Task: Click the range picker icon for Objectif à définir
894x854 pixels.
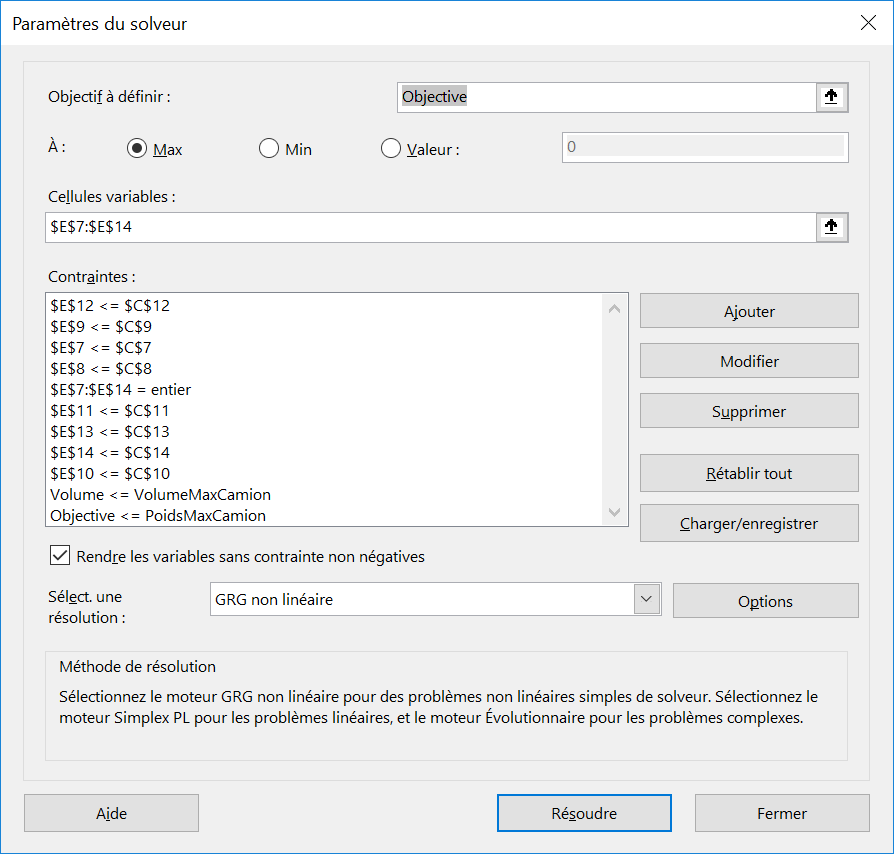Action: [831, 97]
